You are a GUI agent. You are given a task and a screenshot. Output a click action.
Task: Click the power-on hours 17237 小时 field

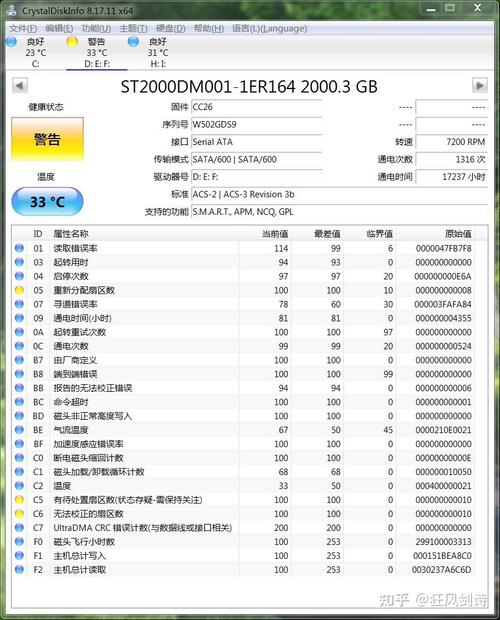coord(451,177)
